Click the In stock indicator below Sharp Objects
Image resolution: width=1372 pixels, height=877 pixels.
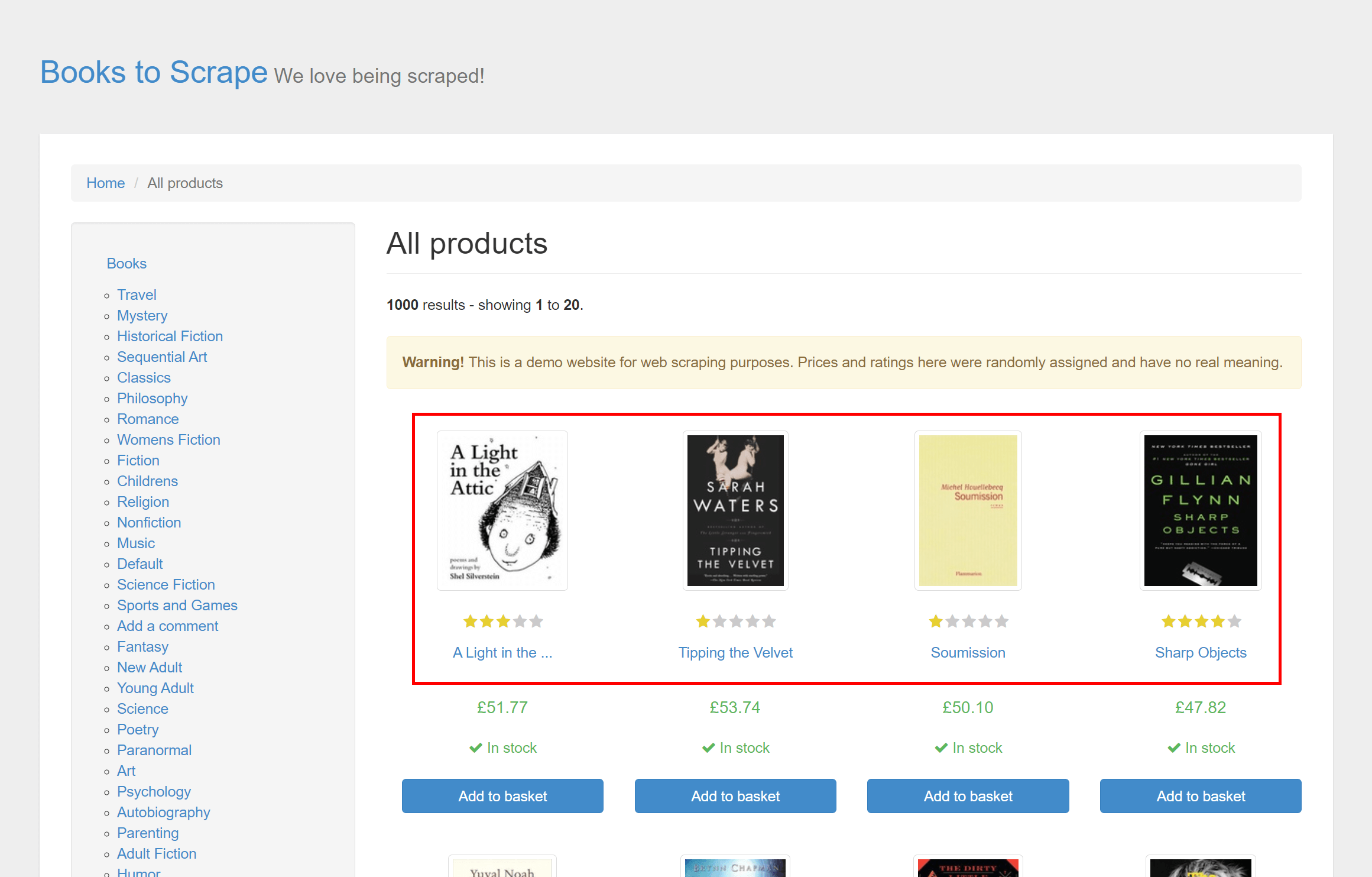click(x=1201, y=747)
